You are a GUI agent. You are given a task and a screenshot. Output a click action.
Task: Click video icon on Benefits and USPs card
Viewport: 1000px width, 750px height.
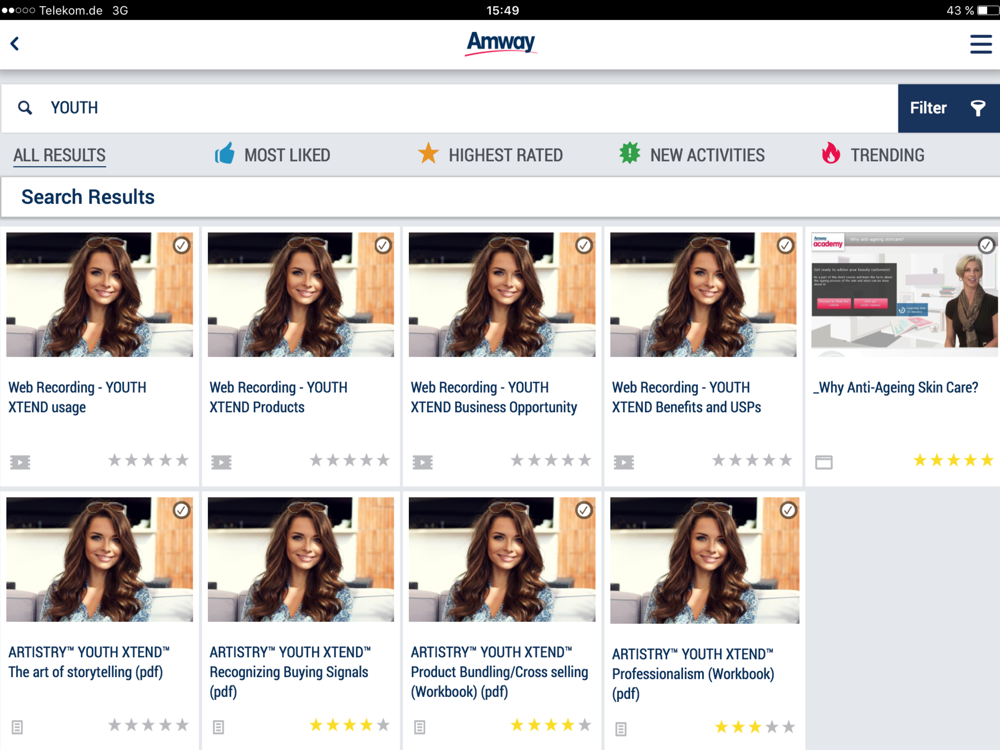click(x=624, y=462)
